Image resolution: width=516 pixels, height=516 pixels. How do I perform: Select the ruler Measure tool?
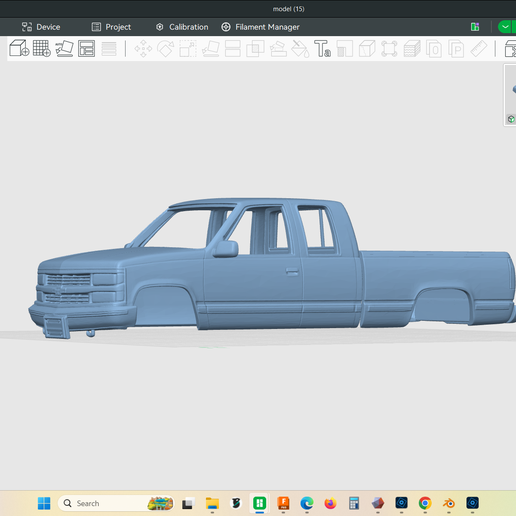point(479,49)
